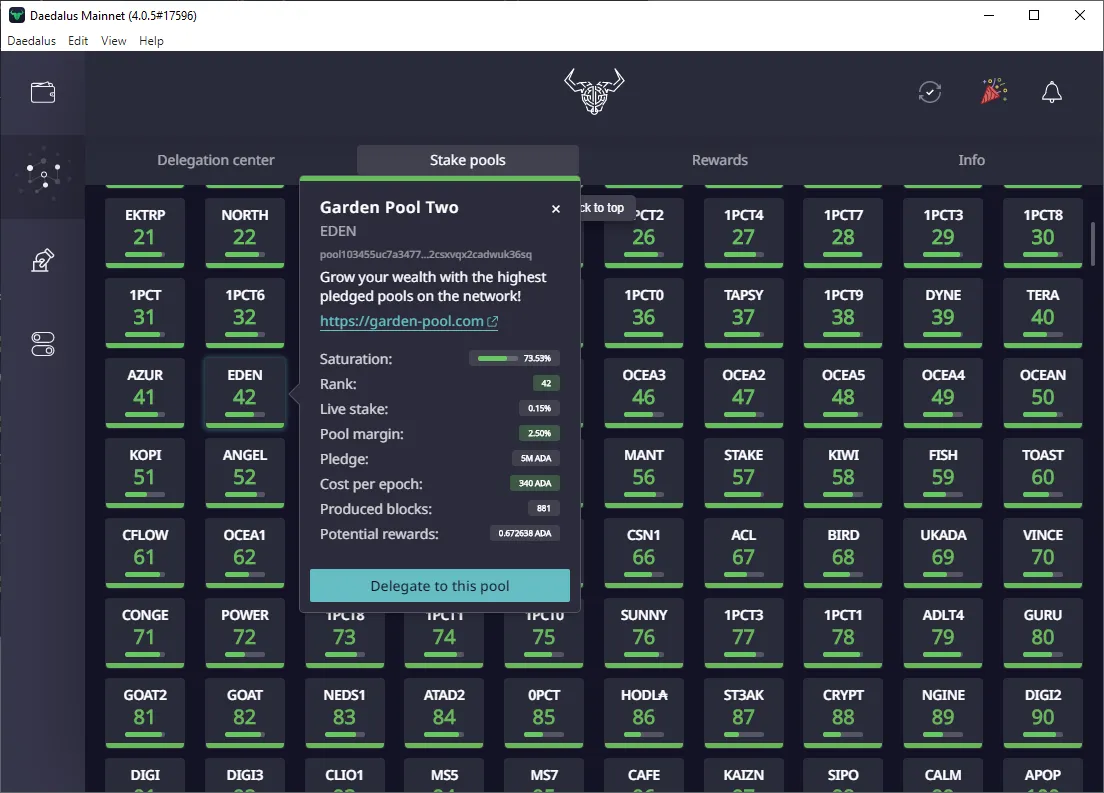The width and height of the screenshot is (1104, 793).
Task: Click the Daedalus bull logo
Action: [594, 91]
